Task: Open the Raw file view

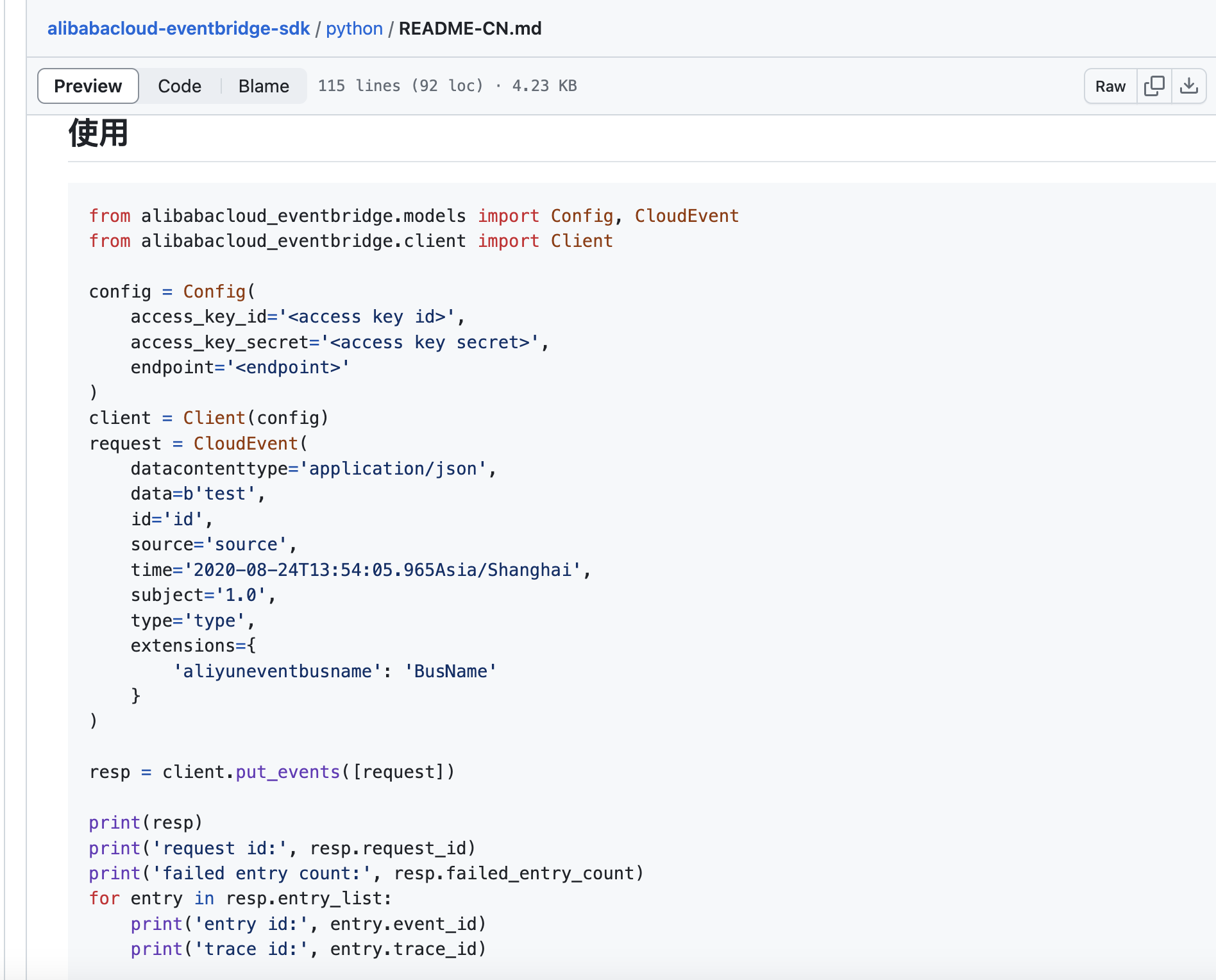Action: tap(1110, 86)
